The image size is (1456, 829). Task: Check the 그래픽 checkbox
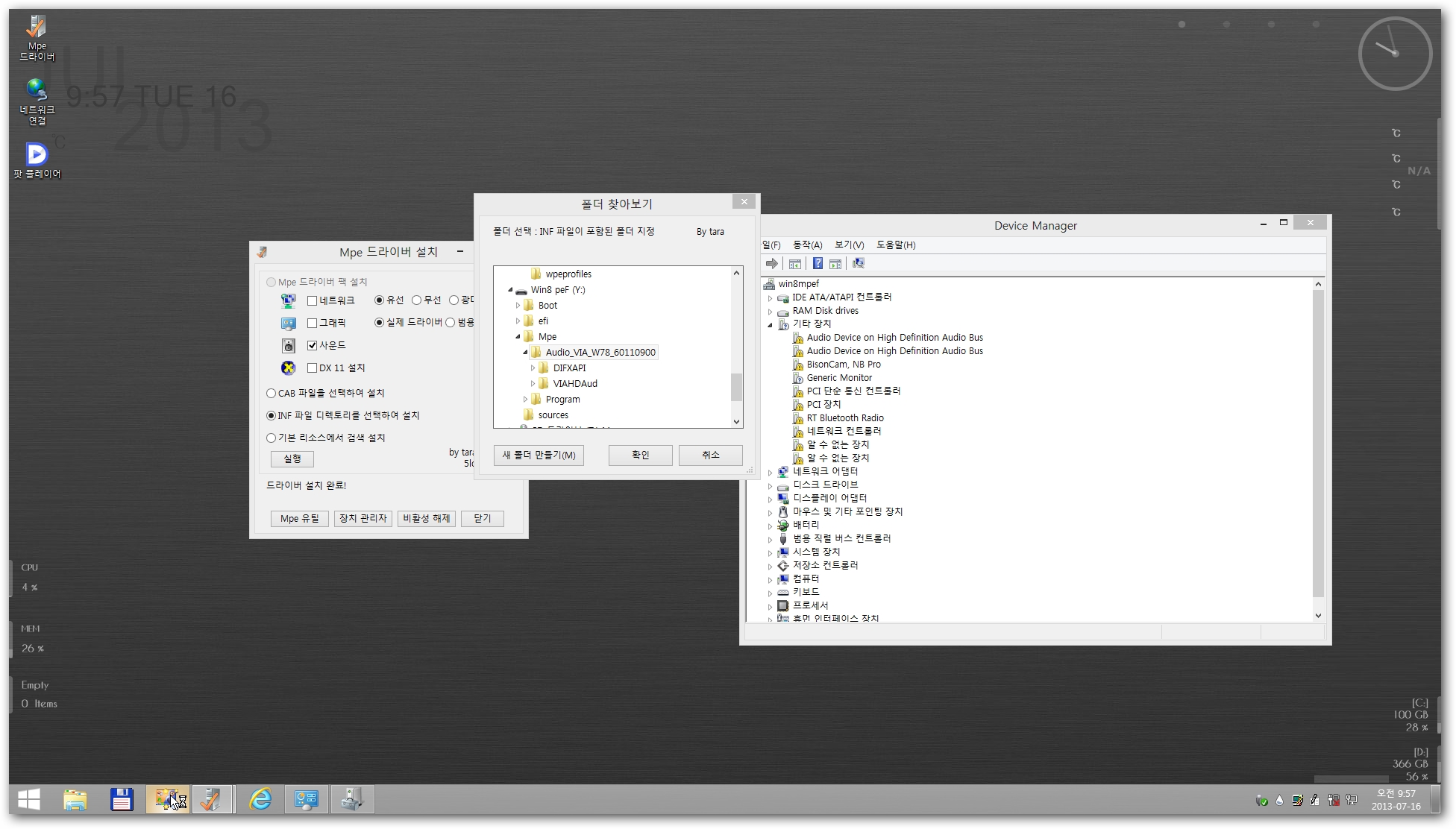pos(313,323)
